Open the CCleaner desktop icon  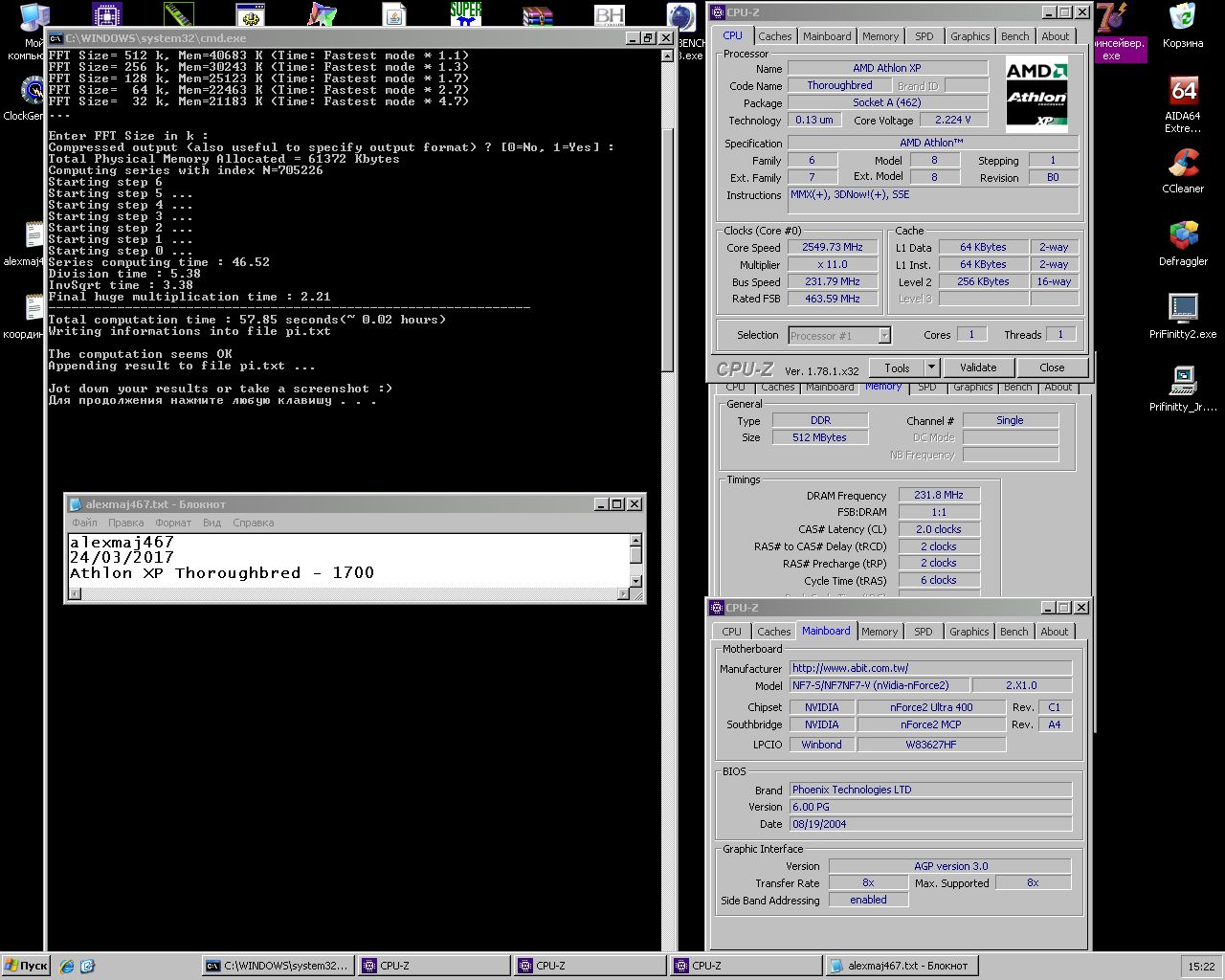[x=1183, y=170]
